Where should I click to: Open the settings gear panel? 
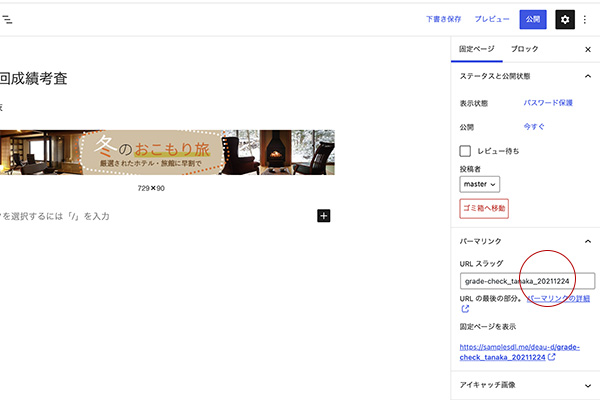click(565, 19)
